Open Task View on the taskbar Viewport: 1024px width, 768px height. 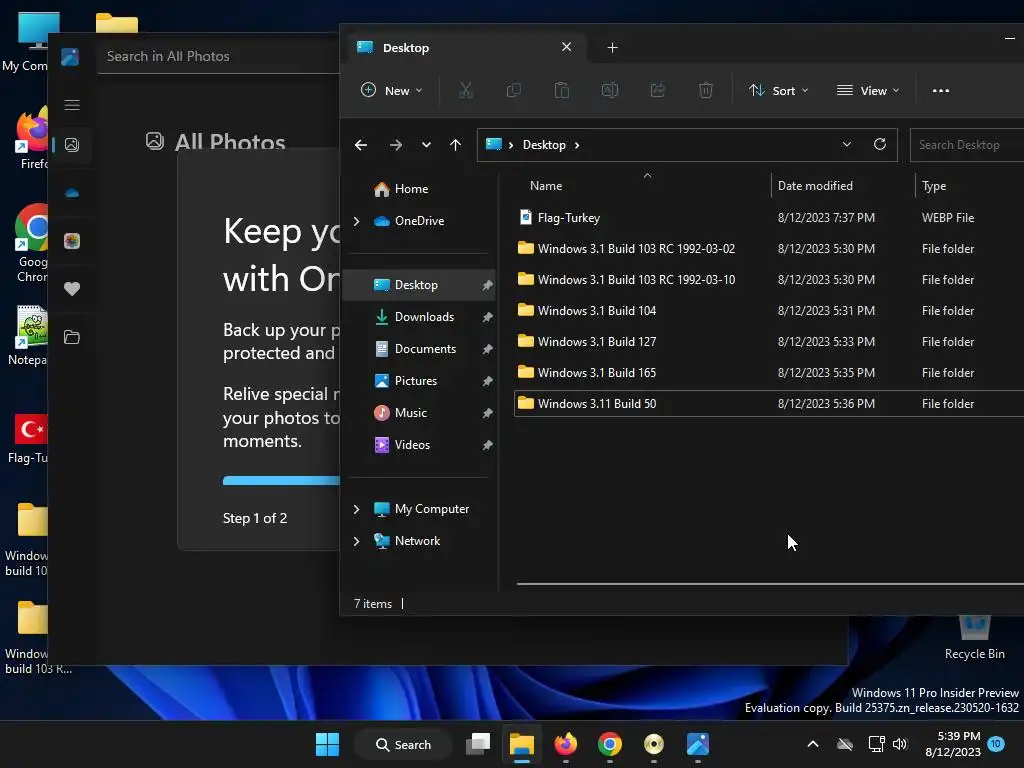pos(478,744)
